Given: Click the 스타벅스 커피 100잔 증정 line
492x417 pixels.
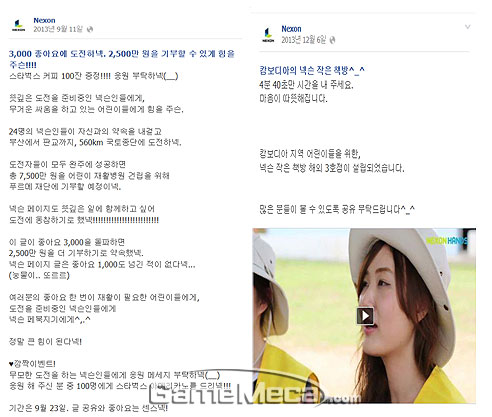Looking at the screenshot, I should [x=94, y=76].
